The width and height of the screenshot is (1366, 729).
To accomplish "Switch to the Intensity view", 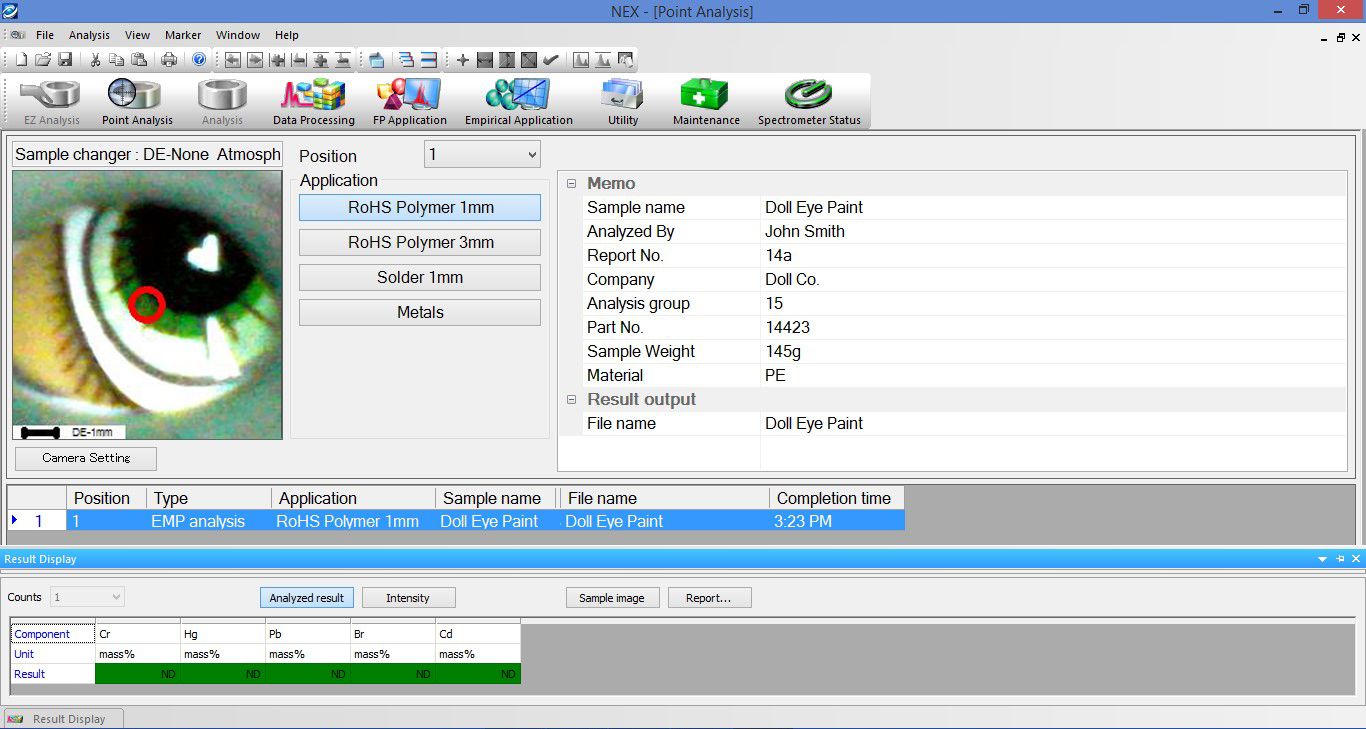I will pos(408,598).
